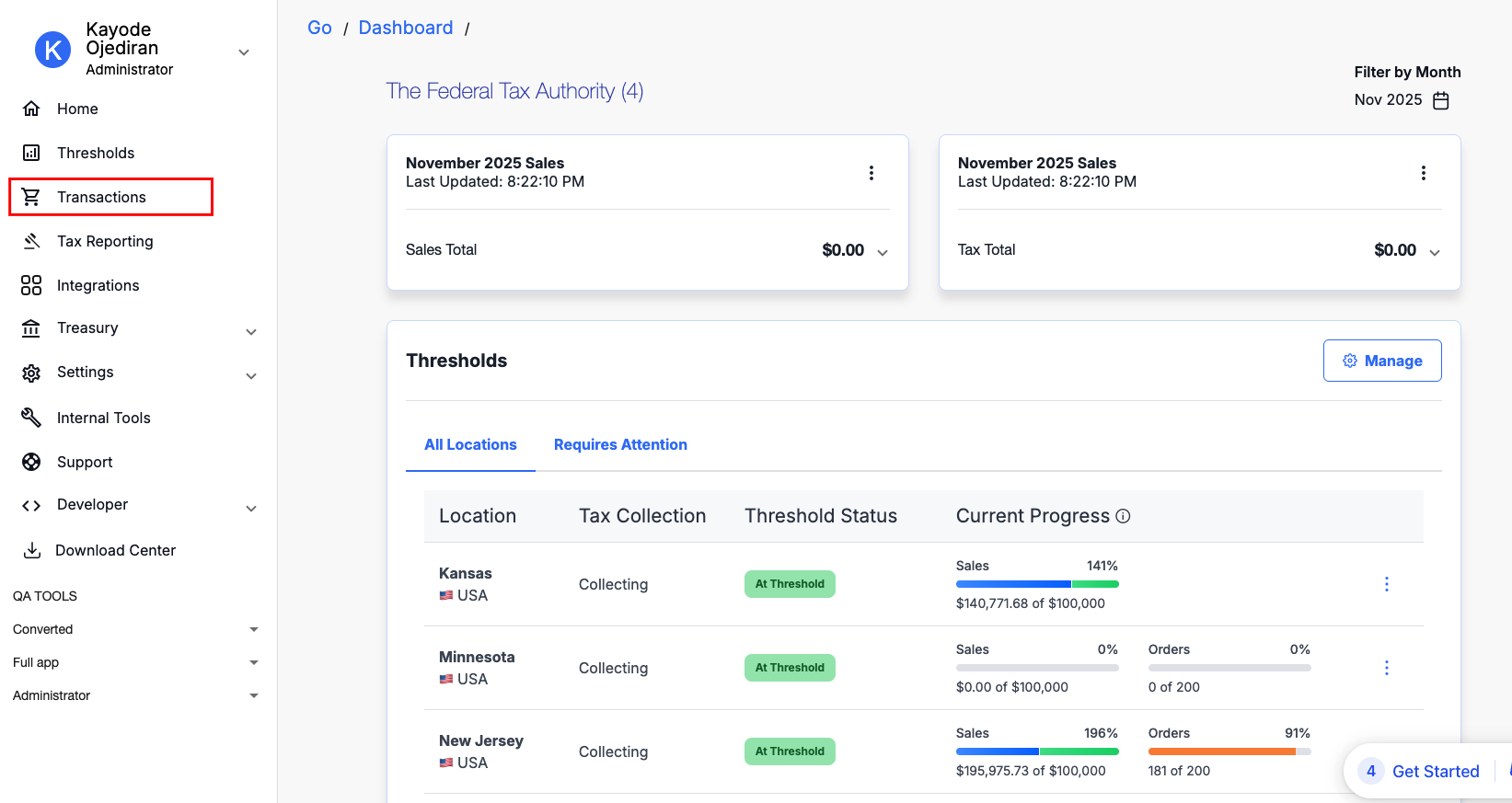Open Support in the sidebar

[85, 462]
